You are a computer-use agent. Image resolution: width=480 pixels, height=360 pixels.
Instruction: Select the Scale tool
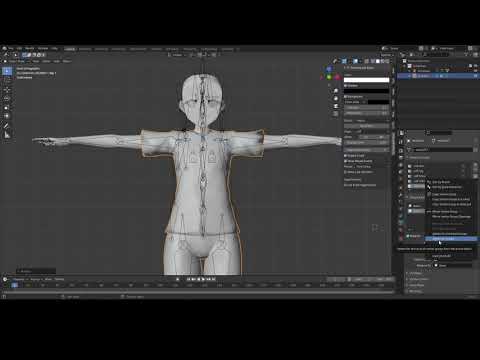pyautogui.click(x=7, y=108)
